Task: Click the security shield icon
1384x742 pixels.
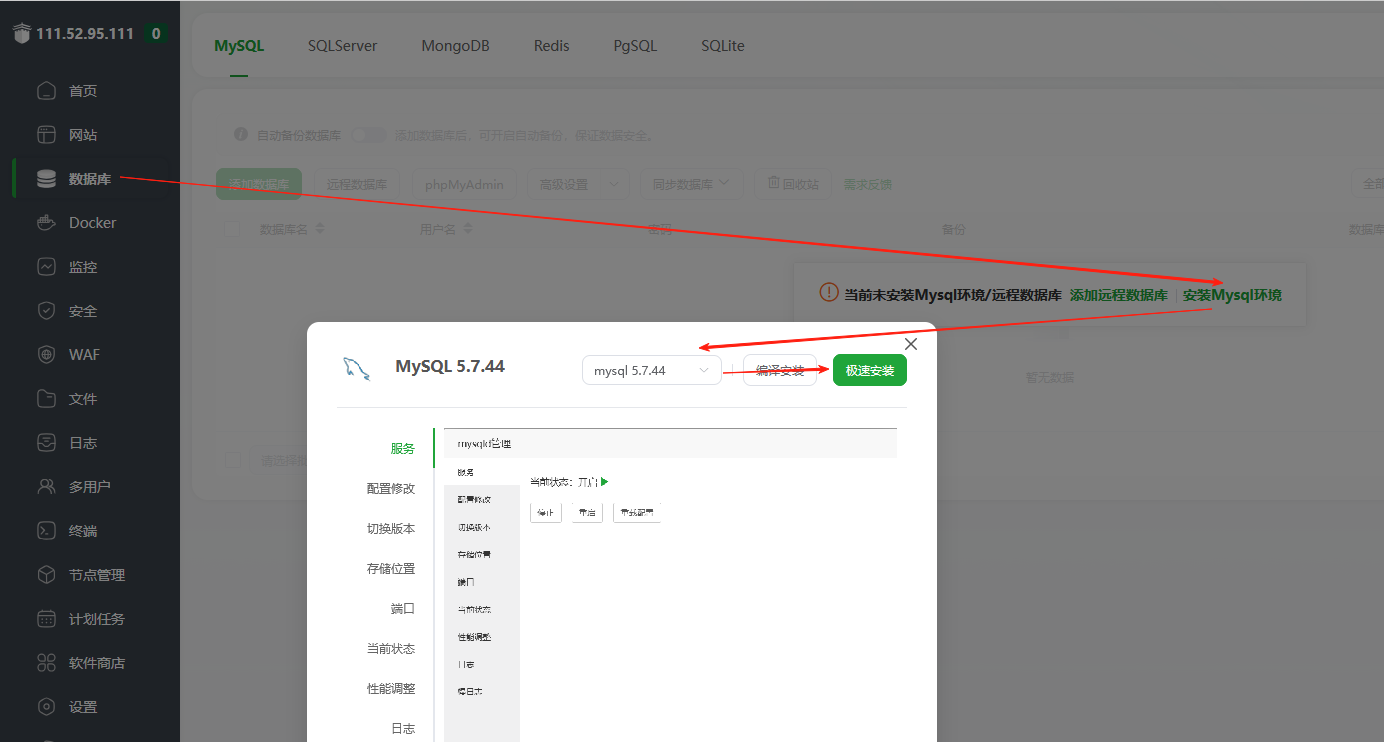Action: [47, 311]
